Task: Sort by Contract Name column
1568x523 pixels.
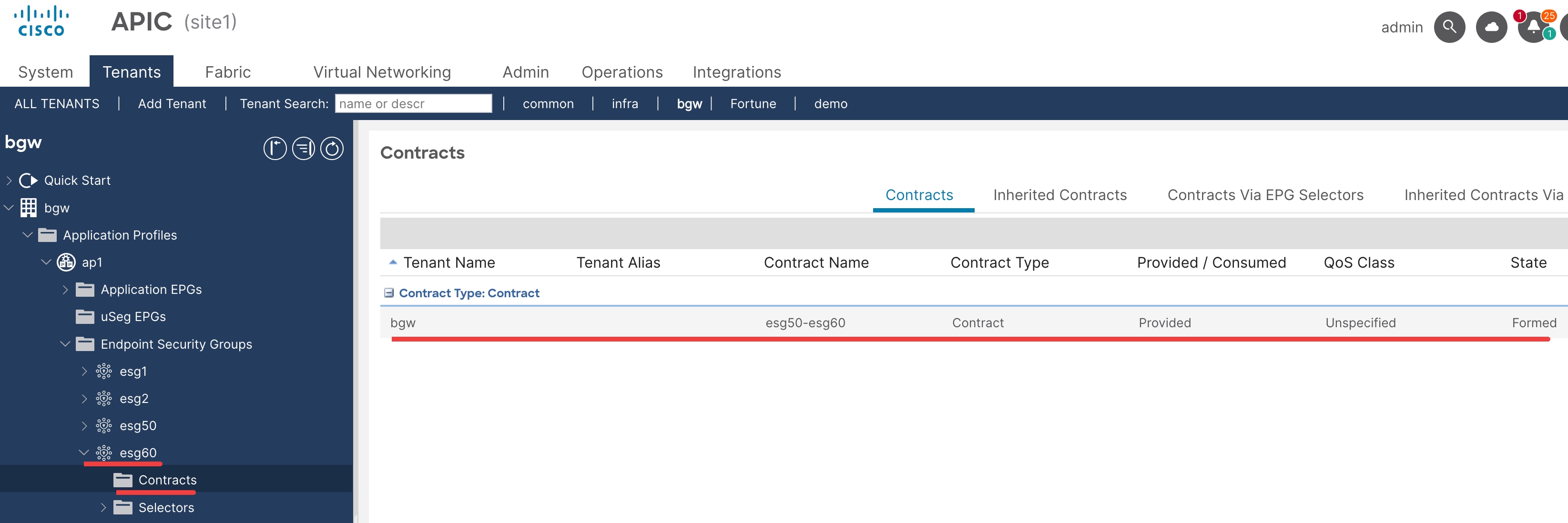Action: 815,263
